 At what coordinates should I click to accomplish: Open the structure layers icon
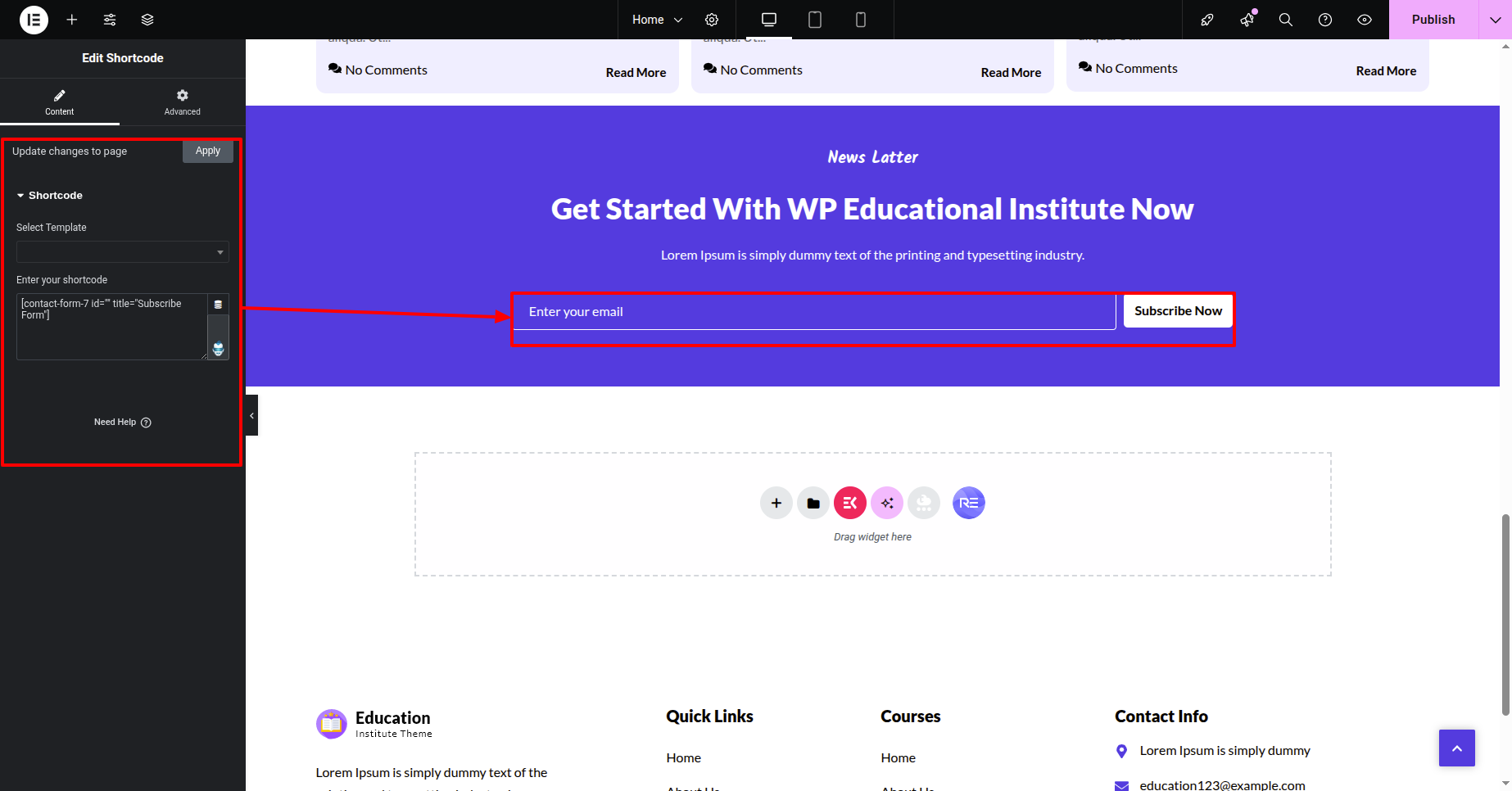point(147,20)
